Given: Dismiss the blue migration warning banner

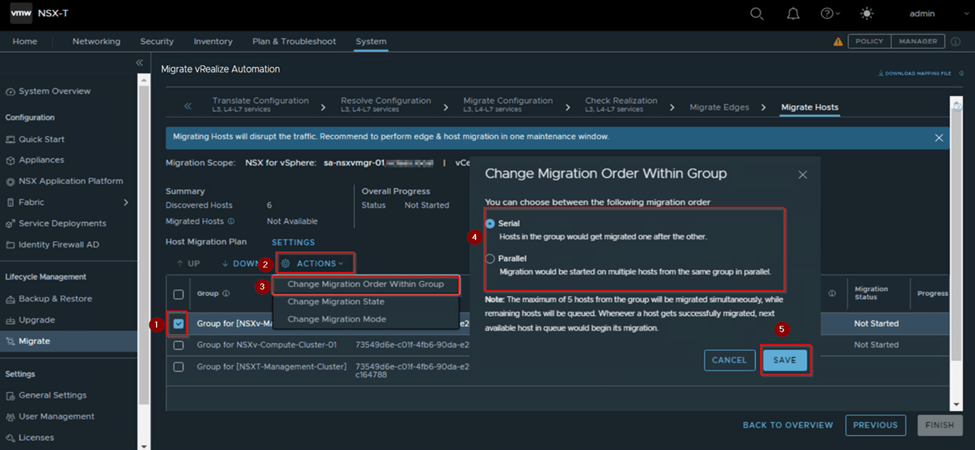Looking at the screenshot, I should point(939,137).
